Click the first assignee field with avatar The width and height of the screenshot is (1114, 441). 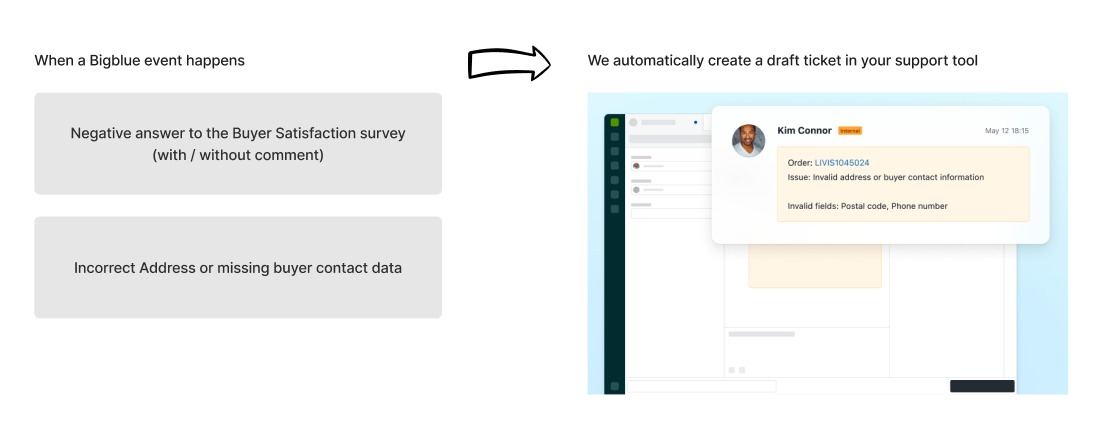[671, 165]
